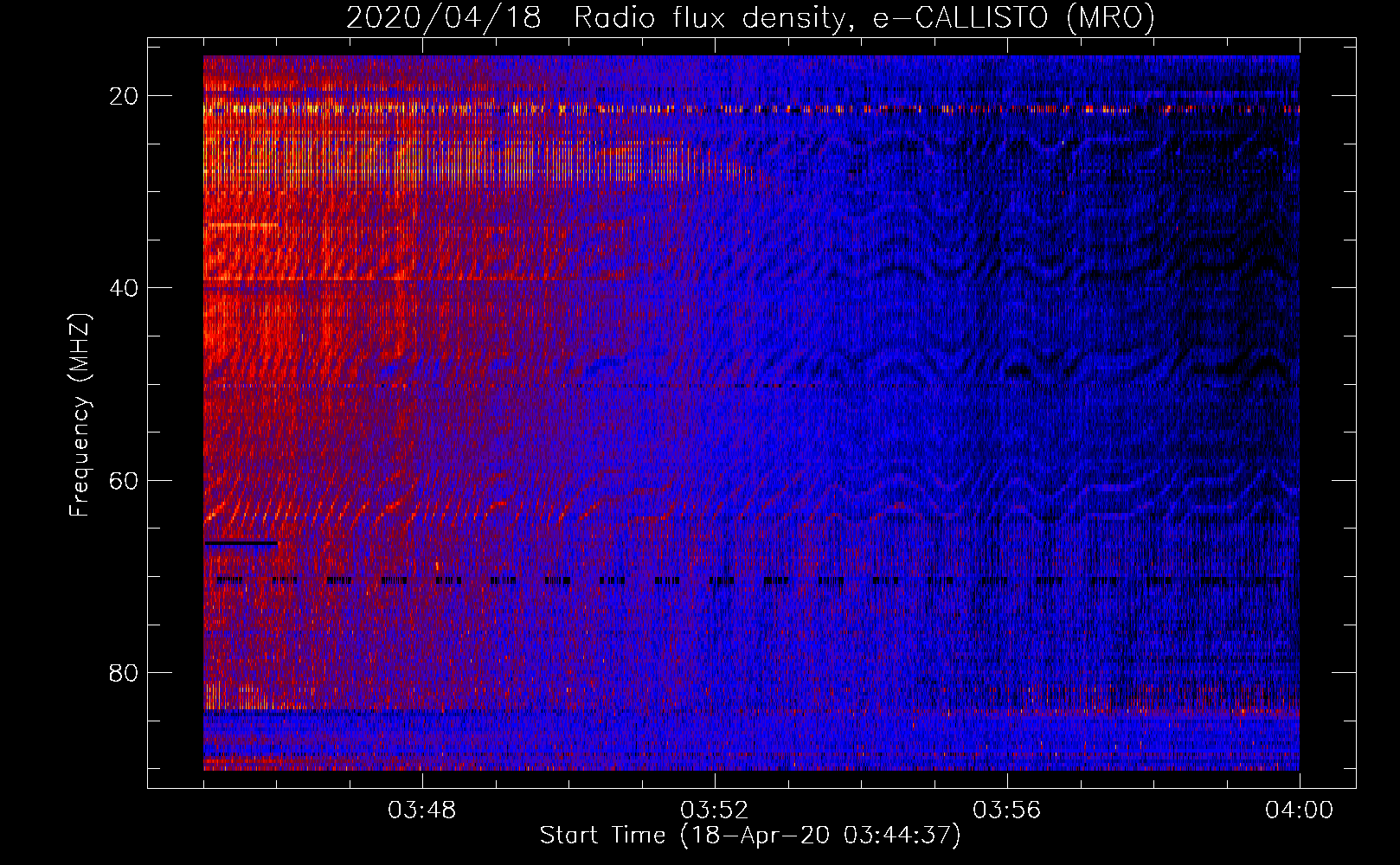Viewport: 1400px width, 865px height.
Task: Click the 20 MHz frequency tick label
Action: (x=124, y=96)
